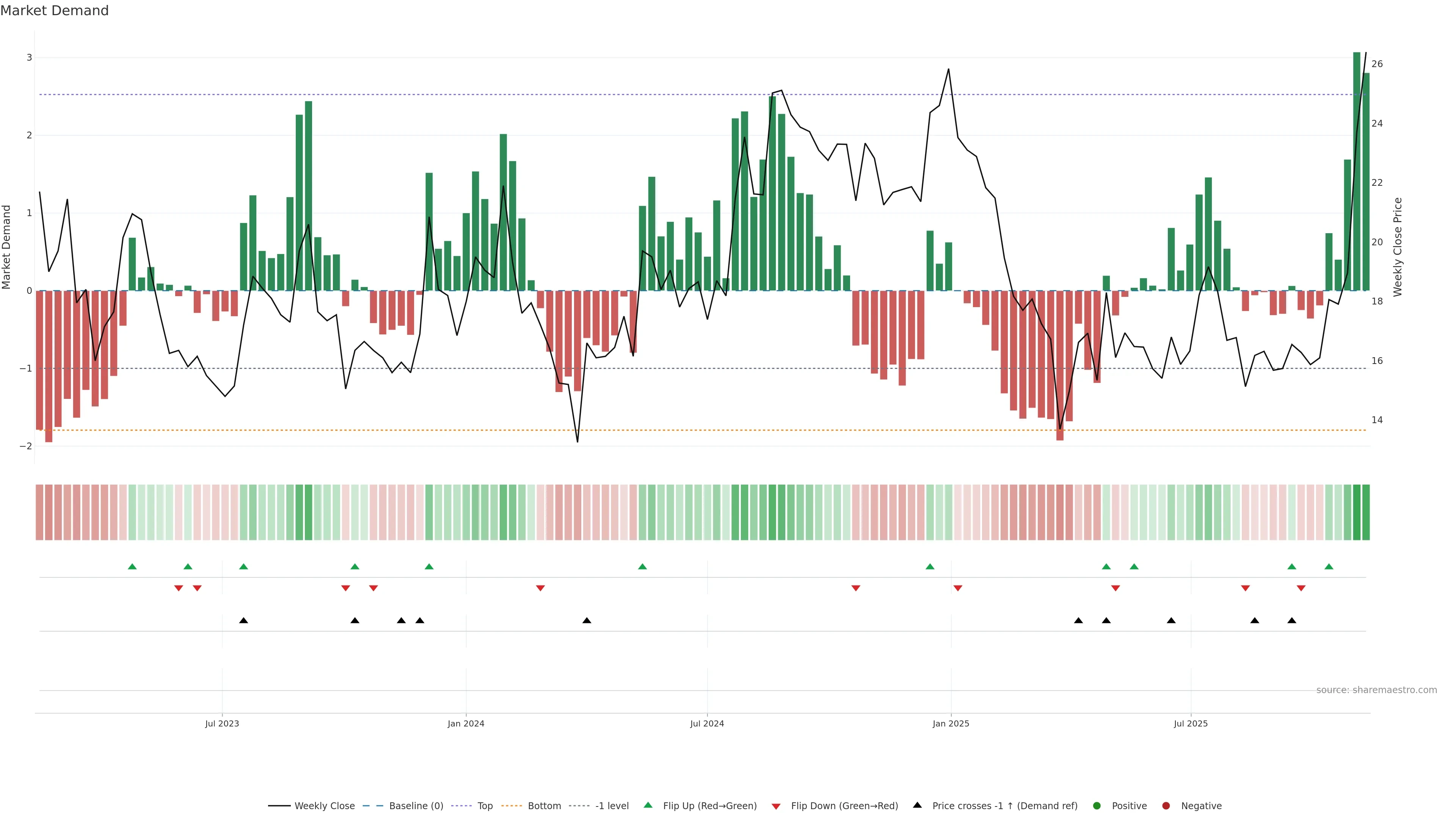This screenshot has width=1456, height=819.
Task: Click the Jul 2025 x-axis label
Action: 1190,723
